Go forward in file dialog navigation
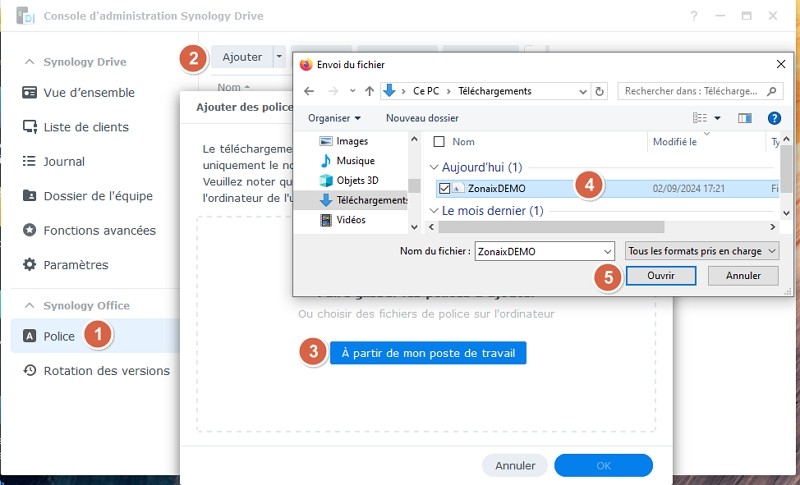This screenshot has height=485, width=800. tap(333, 91)
